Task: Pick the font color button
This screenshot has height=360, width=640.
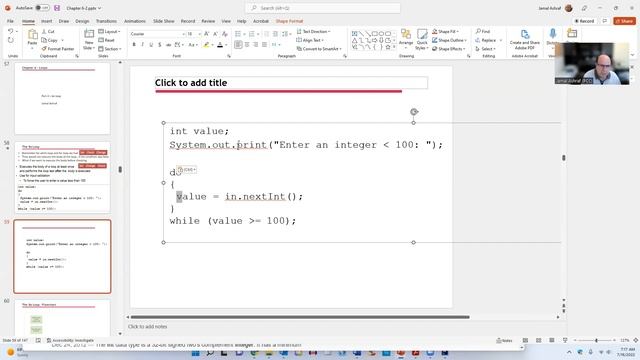Action: [220, 44]
